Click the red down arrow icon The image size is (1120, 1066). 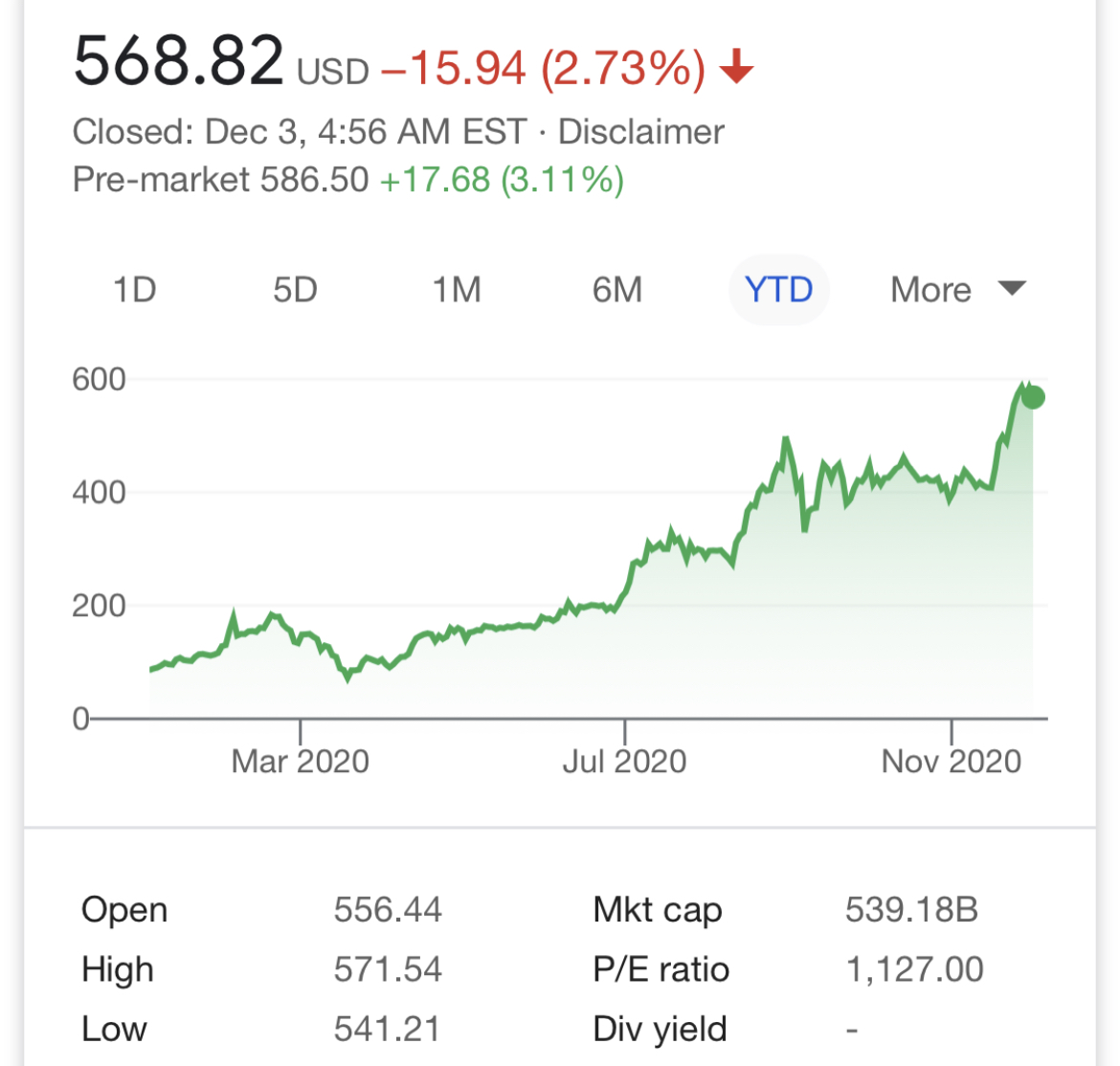(x=736, y=68)
